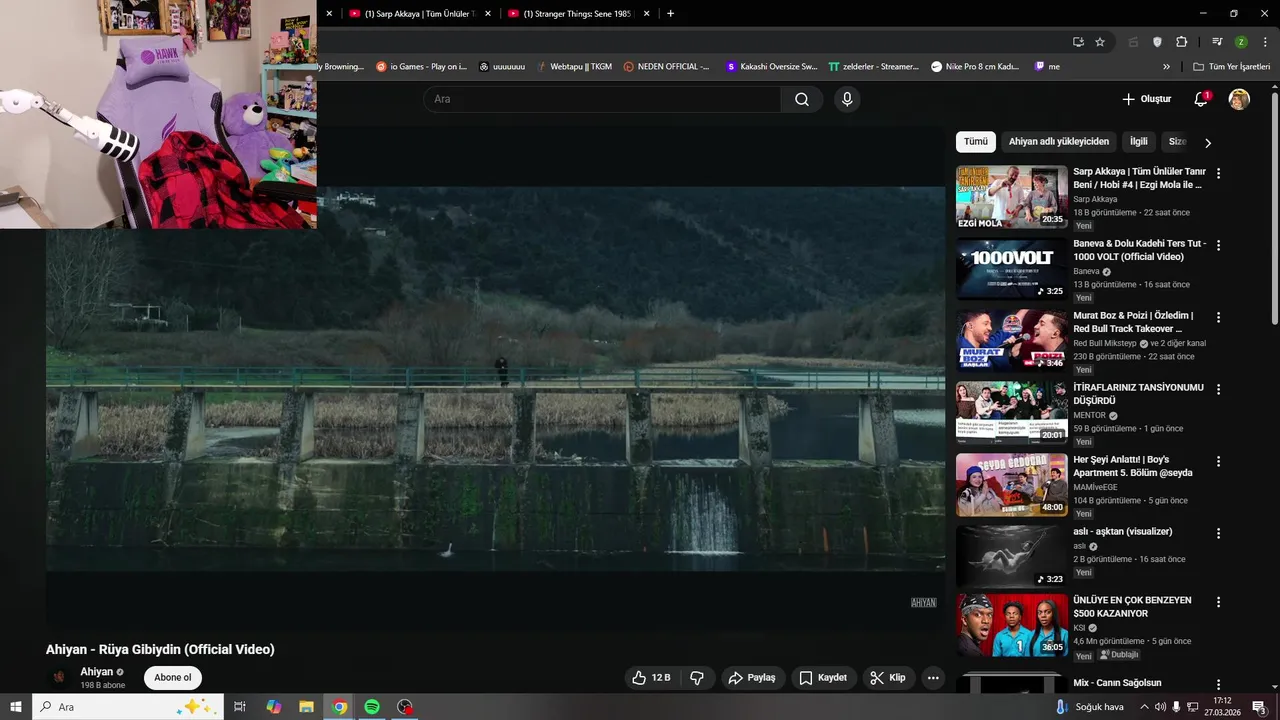Open options for Boy's Apartment video

[1218, 461]
